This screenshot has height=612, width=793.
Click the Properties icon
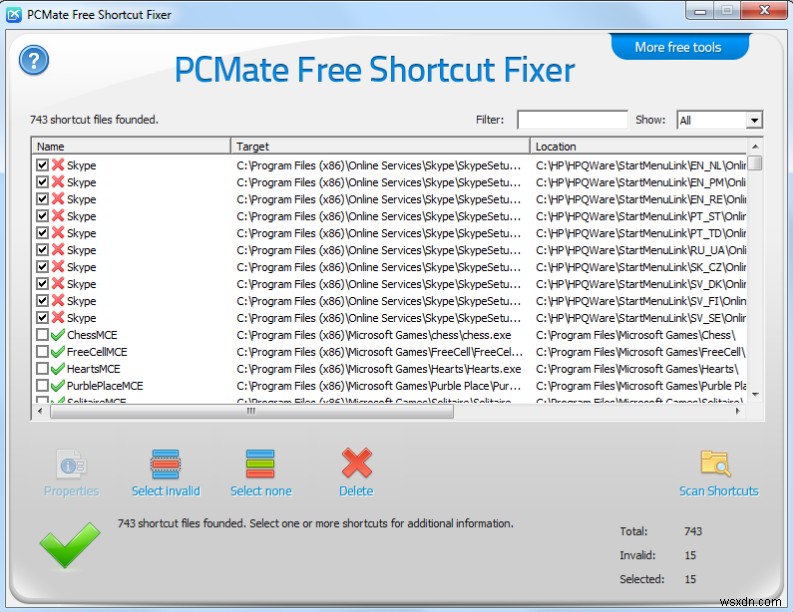click(x=71, y=464)
